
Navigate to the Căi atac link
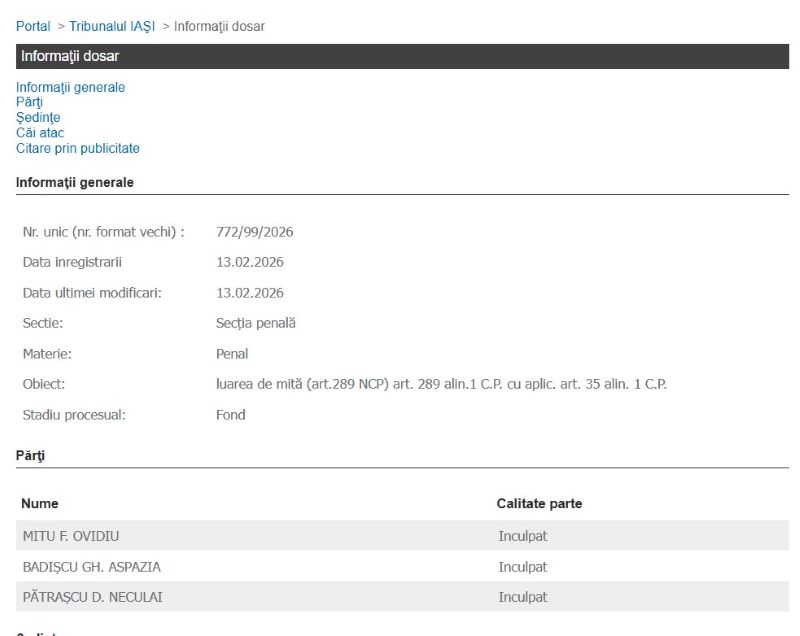40,133
